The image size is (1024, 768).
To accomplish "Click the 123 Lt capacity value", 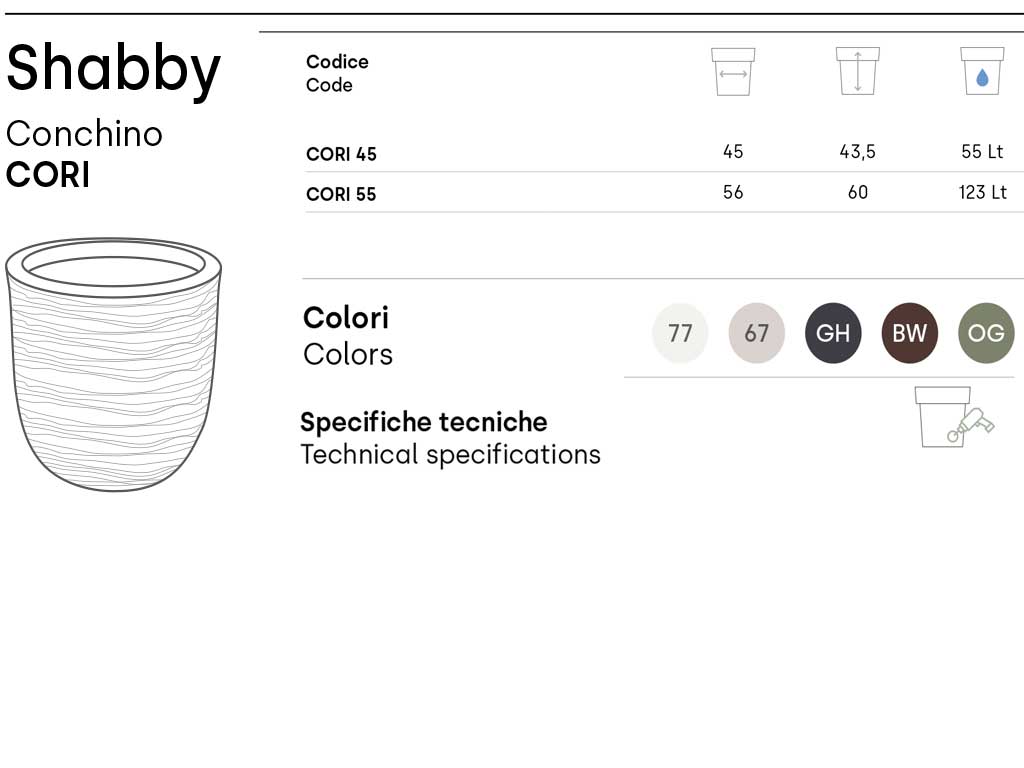I will click(982, 192).
